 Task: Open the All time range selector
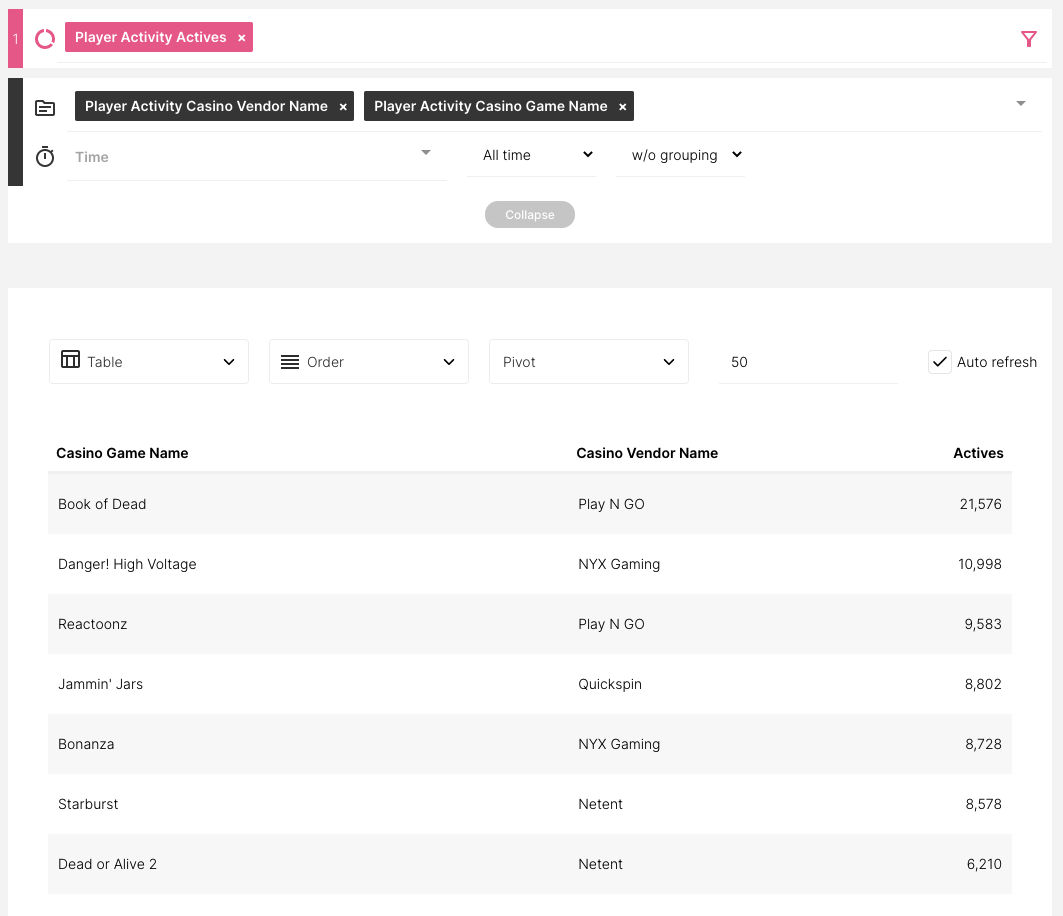532,155
